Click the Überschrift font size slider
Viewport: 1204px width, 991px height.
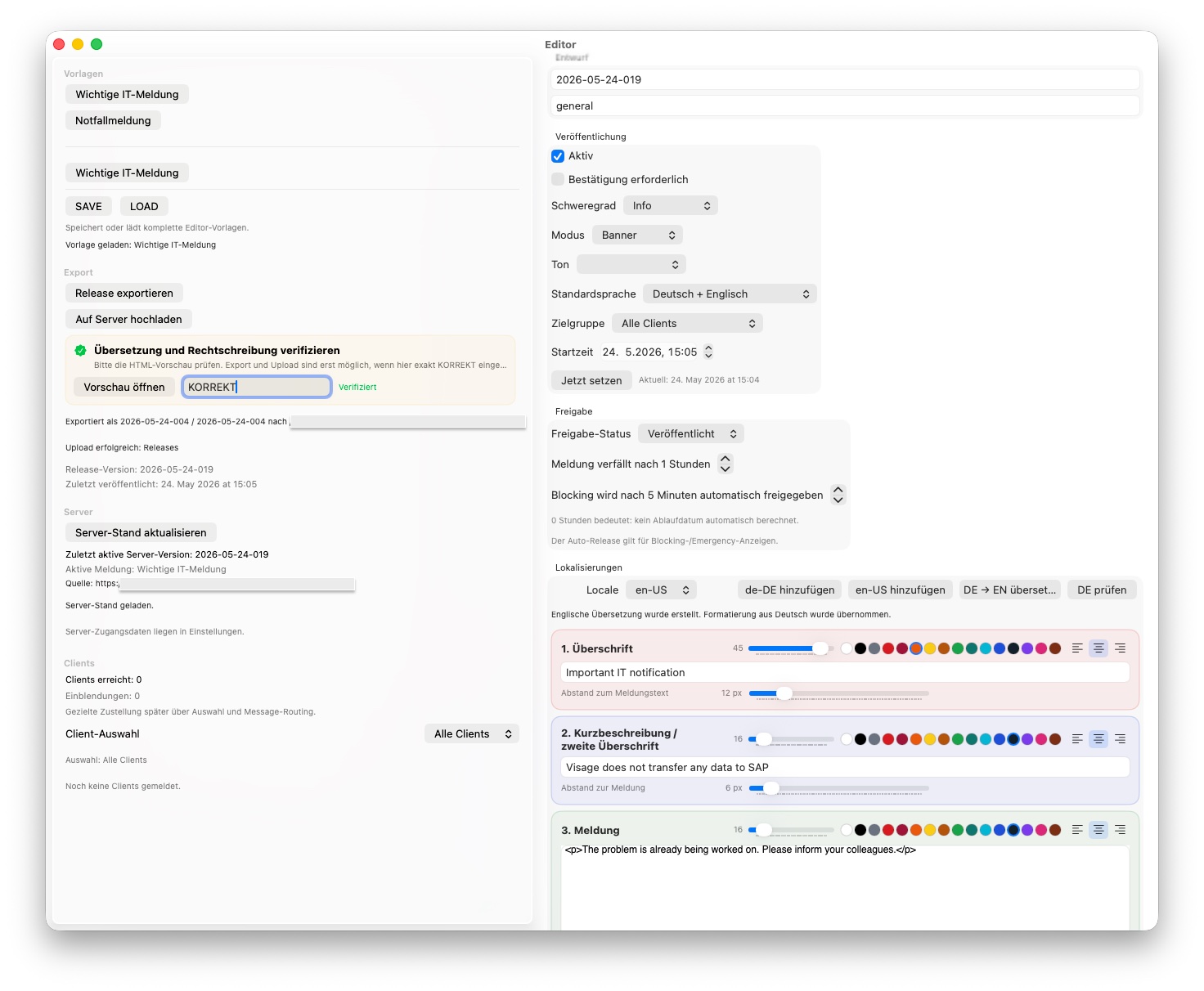click(x=791, y=648)
